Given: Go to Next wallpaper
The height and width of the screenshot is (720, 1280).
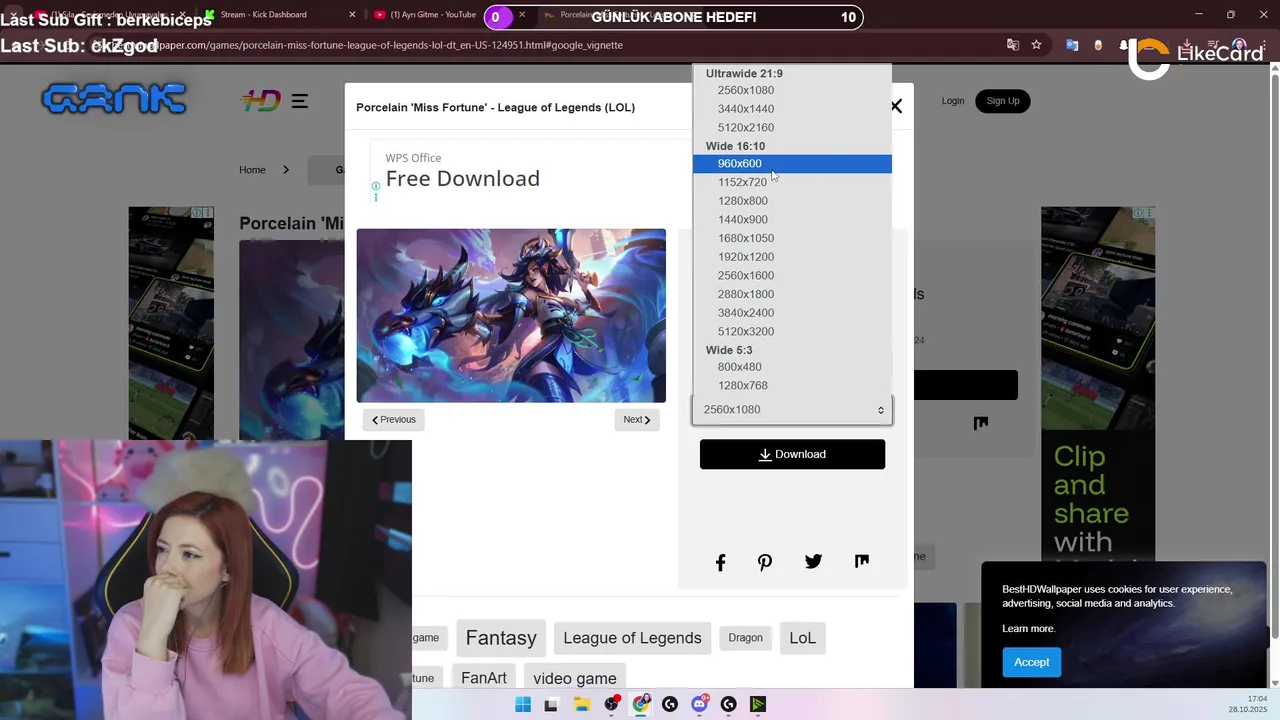Looking at the screenshot, I should tap(637, 420).
